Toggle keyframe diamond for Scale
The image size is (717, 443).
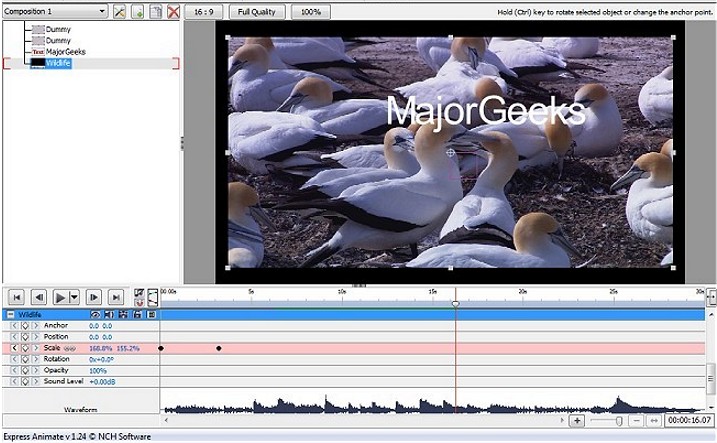(x=25, y=348)
